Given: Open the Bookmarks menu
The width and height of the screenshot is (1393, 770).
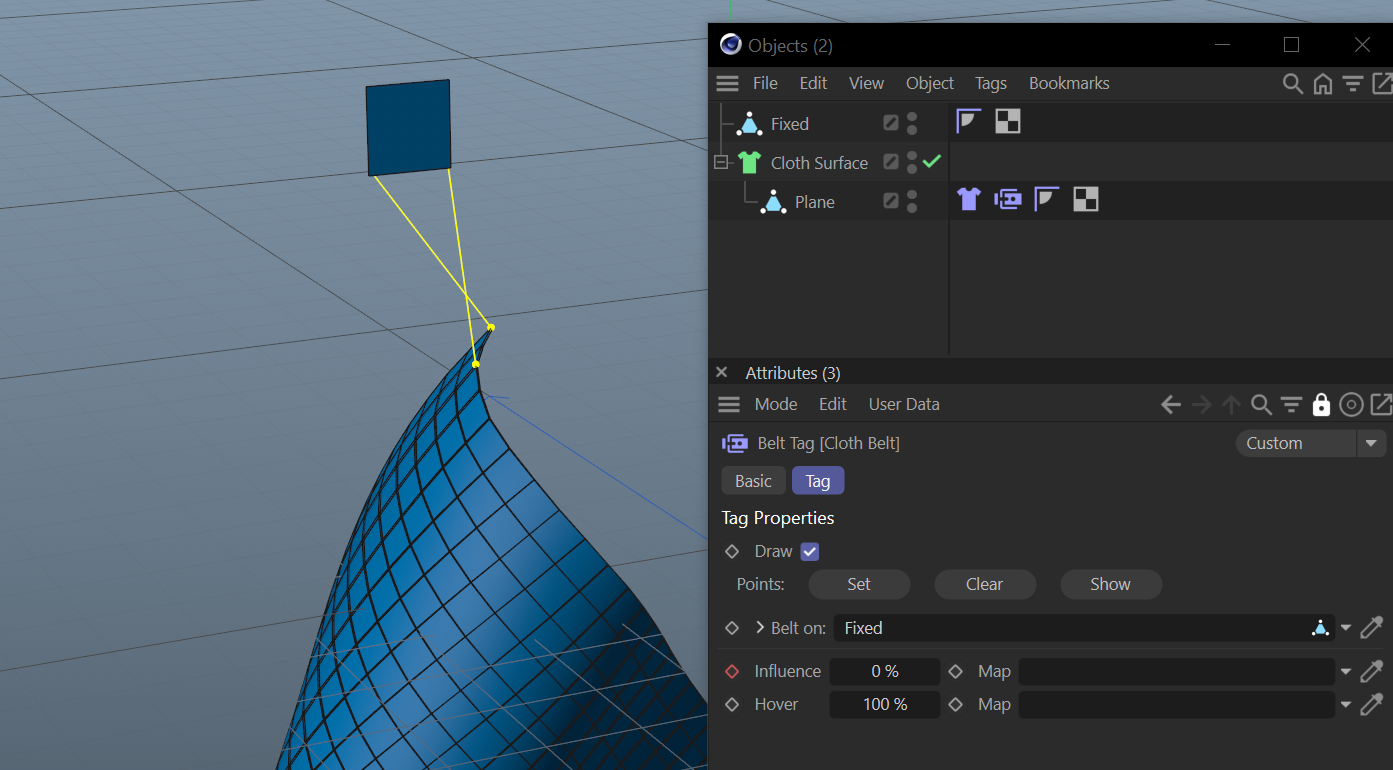Looking at the screenshot, I should point(1069,83).
